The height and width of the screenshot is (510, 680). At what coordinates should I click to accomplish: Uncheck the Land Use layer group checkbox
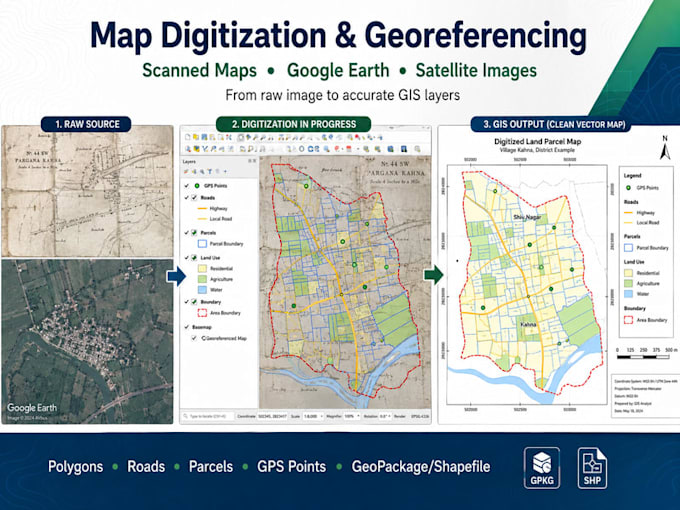(x=194, y=258)
